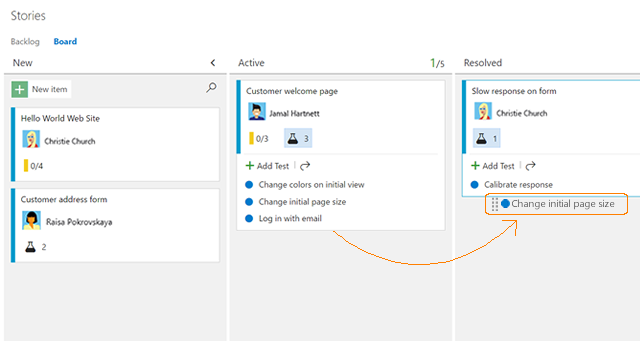Click Jamal Hartnett's avatar icon

coord(257,112)
